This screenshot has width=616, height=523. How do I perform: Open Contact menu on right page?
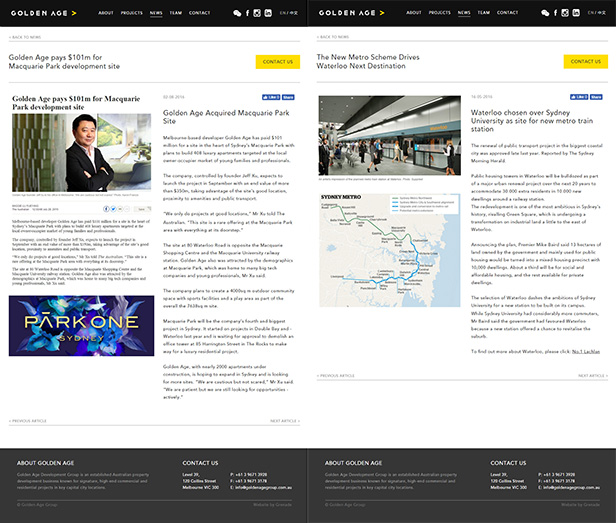(x=508, y=13)
